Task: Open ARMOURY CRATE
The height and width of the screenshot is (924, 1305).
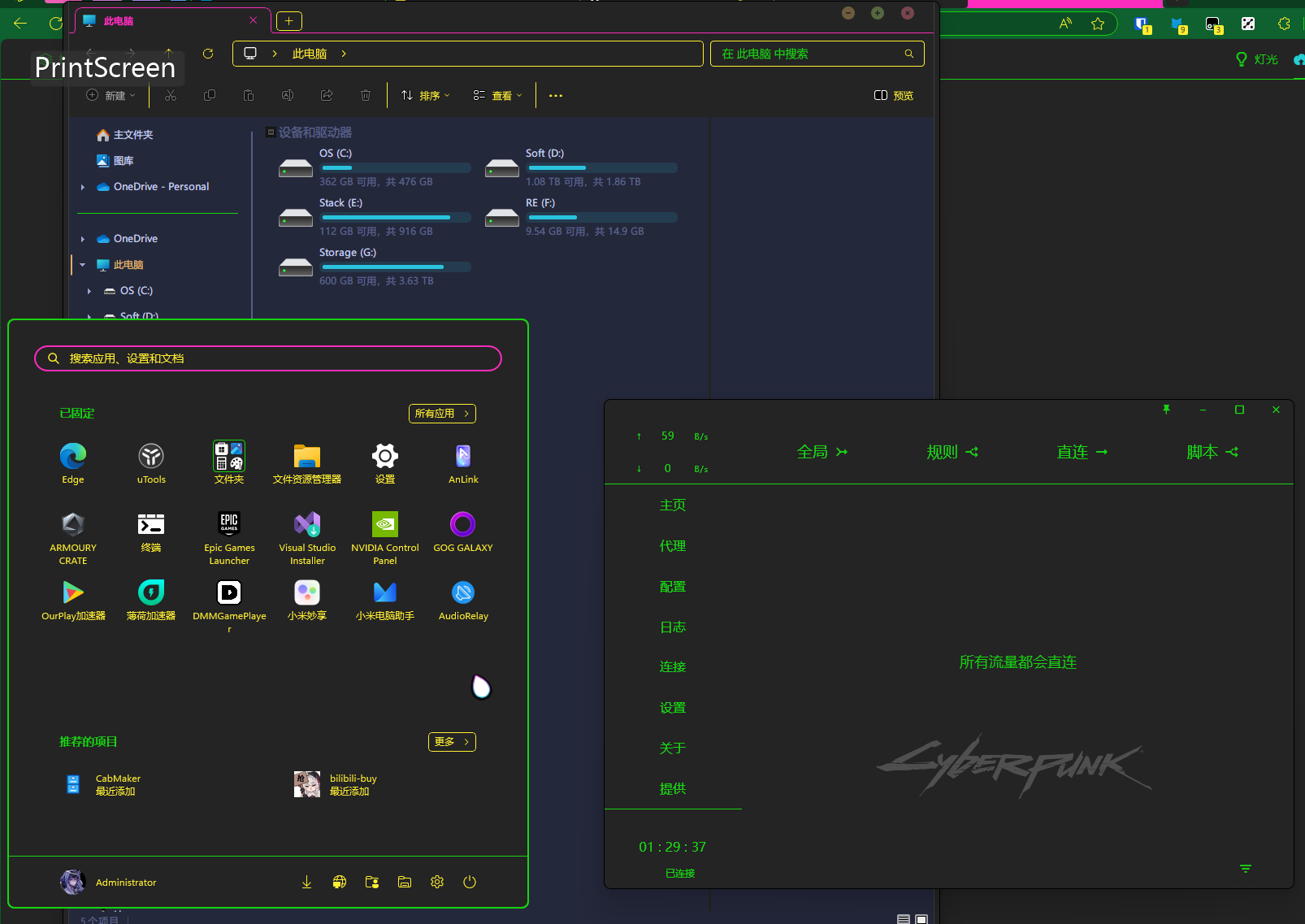Action: [x=73, y=538]
